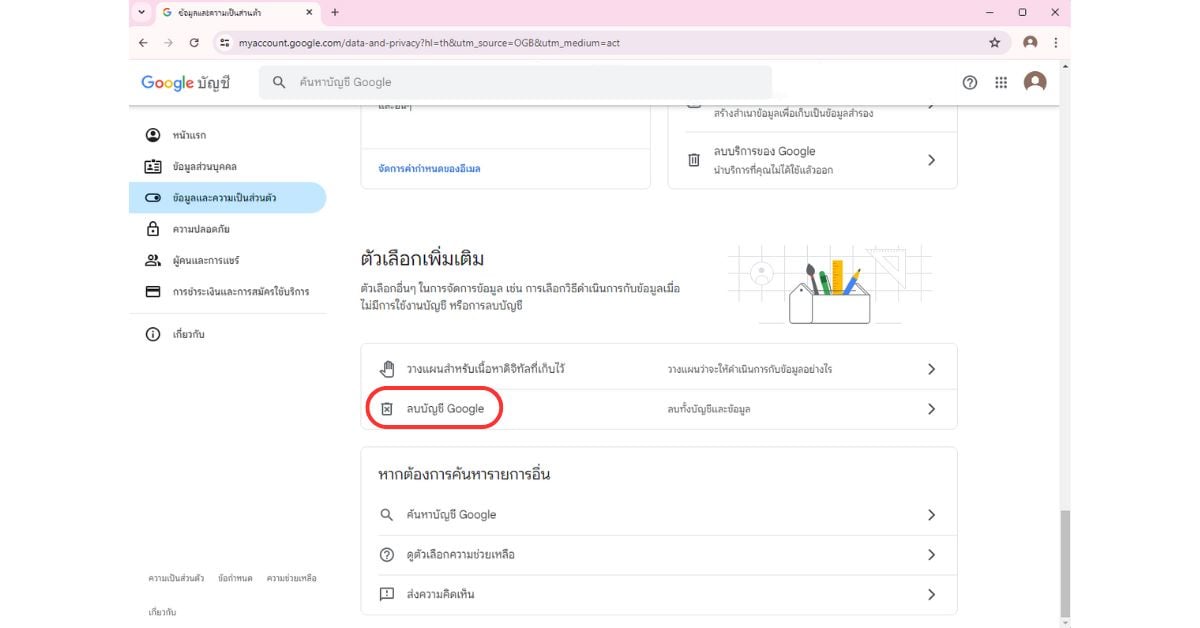The height and width of the screenshot is (628, 1200).
Task: Open the help question-mark icon in header
Action: [x=969, y=82]
